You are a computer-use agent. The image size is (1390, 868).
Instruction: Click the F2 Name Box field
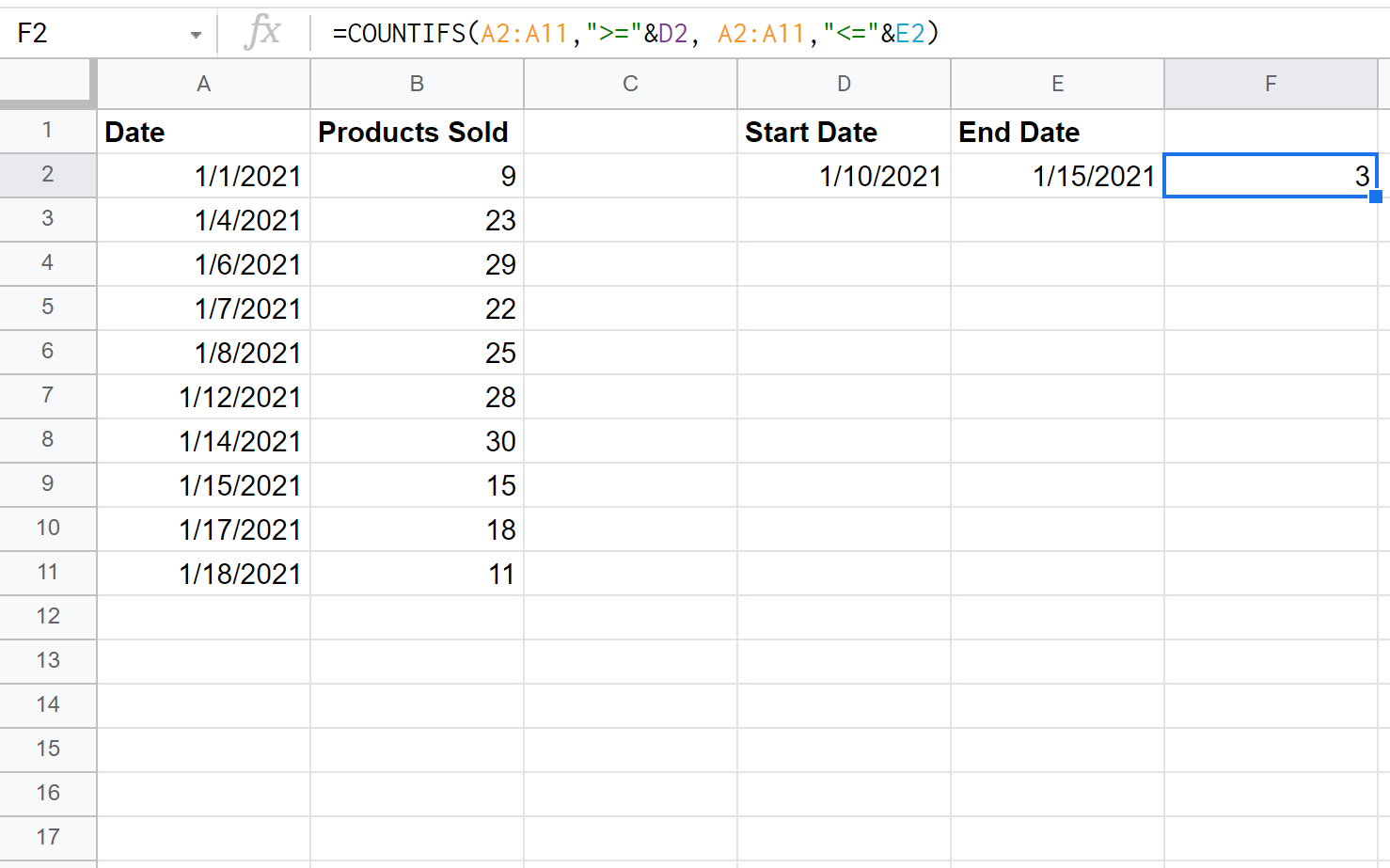[94, 34]
